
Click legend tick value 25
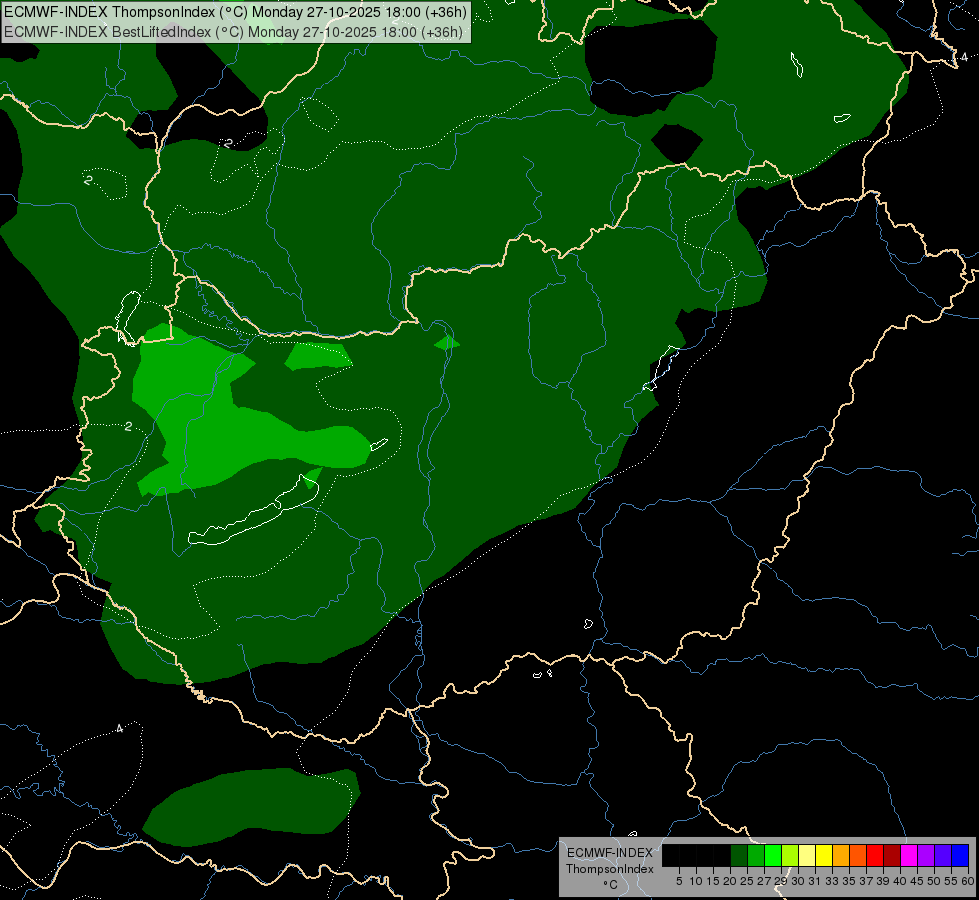pyautogui.click(x=747, y=881)
